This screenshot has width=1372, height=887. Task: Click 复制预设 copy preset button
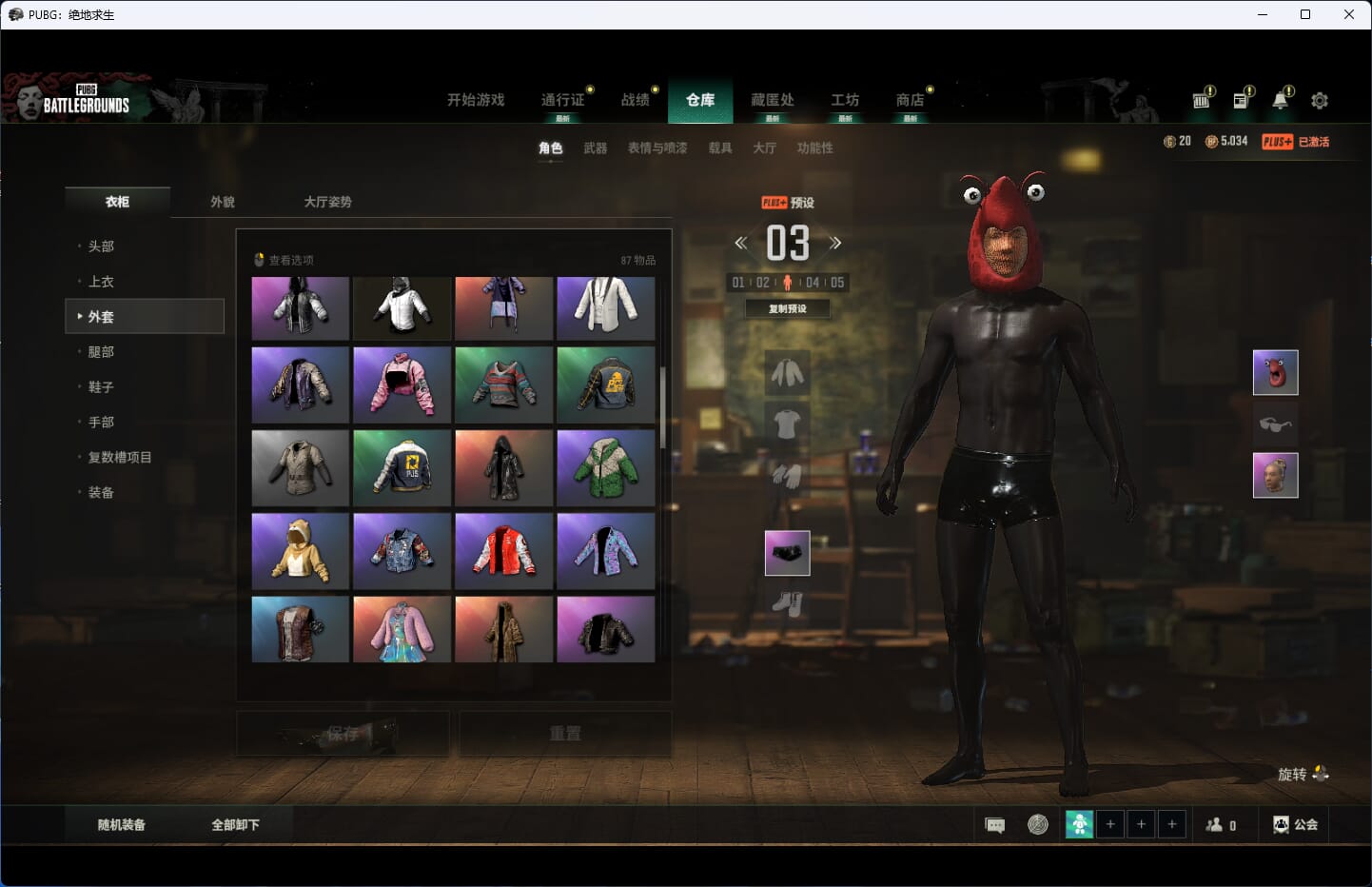787,308
